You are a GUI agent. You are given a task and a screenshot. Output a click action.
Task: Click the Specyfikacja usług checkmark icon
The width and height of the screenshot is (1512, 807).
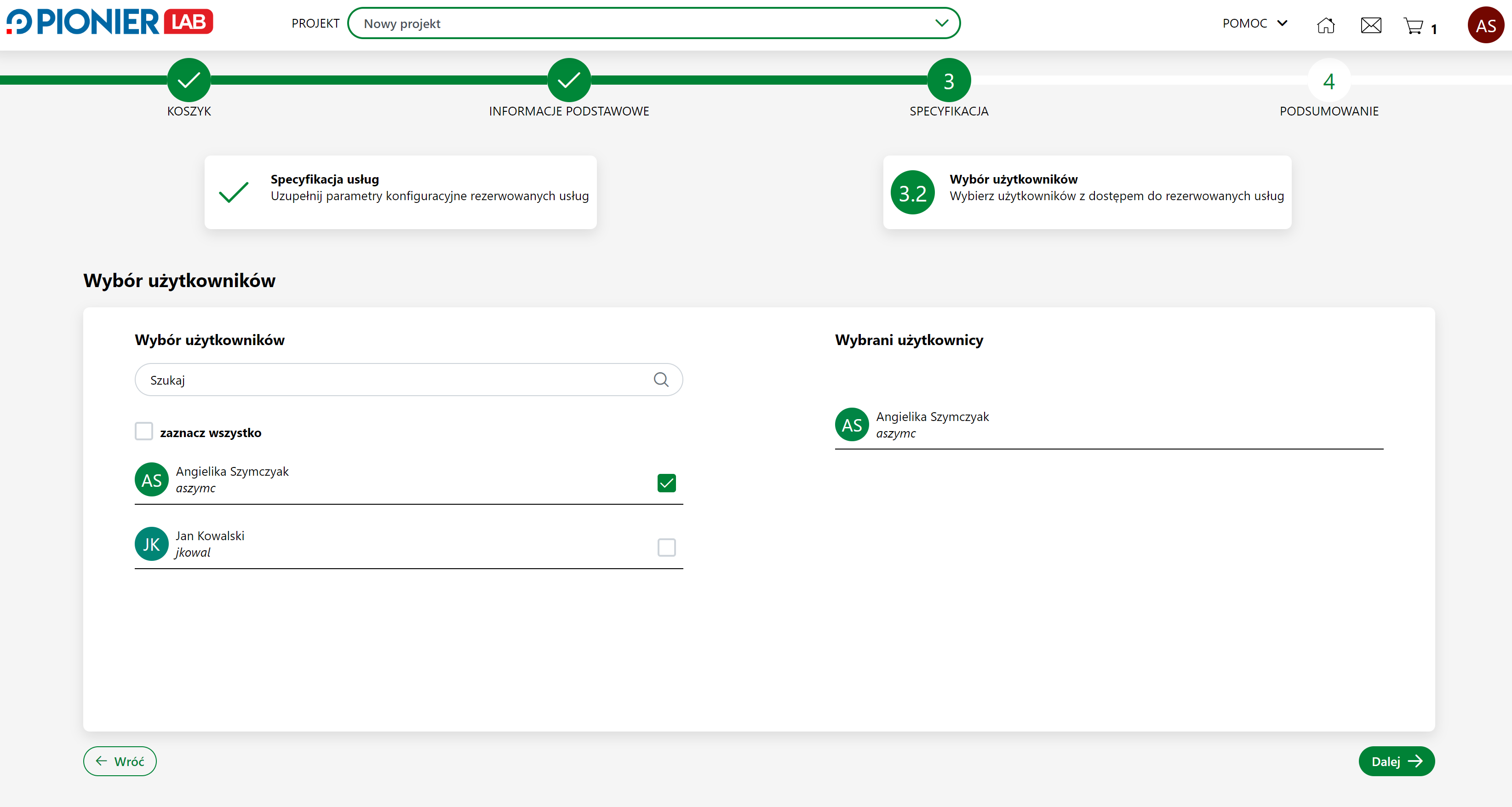[234, 192]
